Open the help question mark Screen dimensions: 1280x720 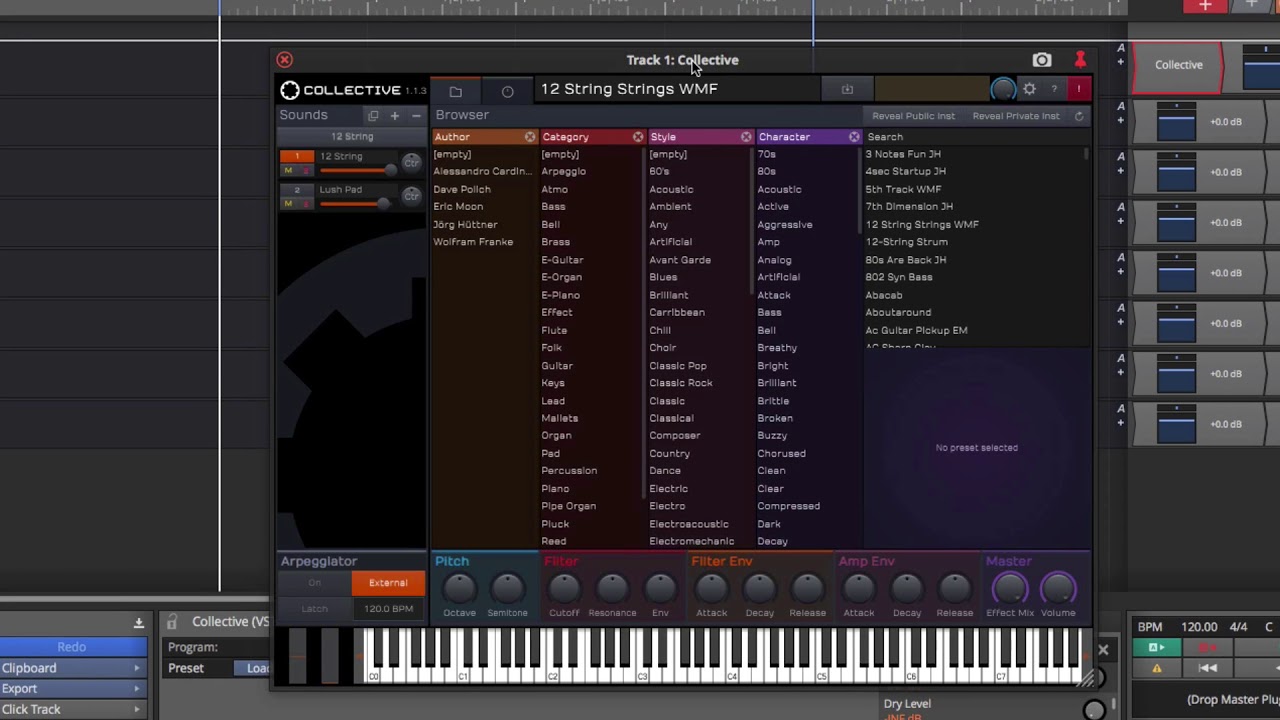coord(1054,89)
